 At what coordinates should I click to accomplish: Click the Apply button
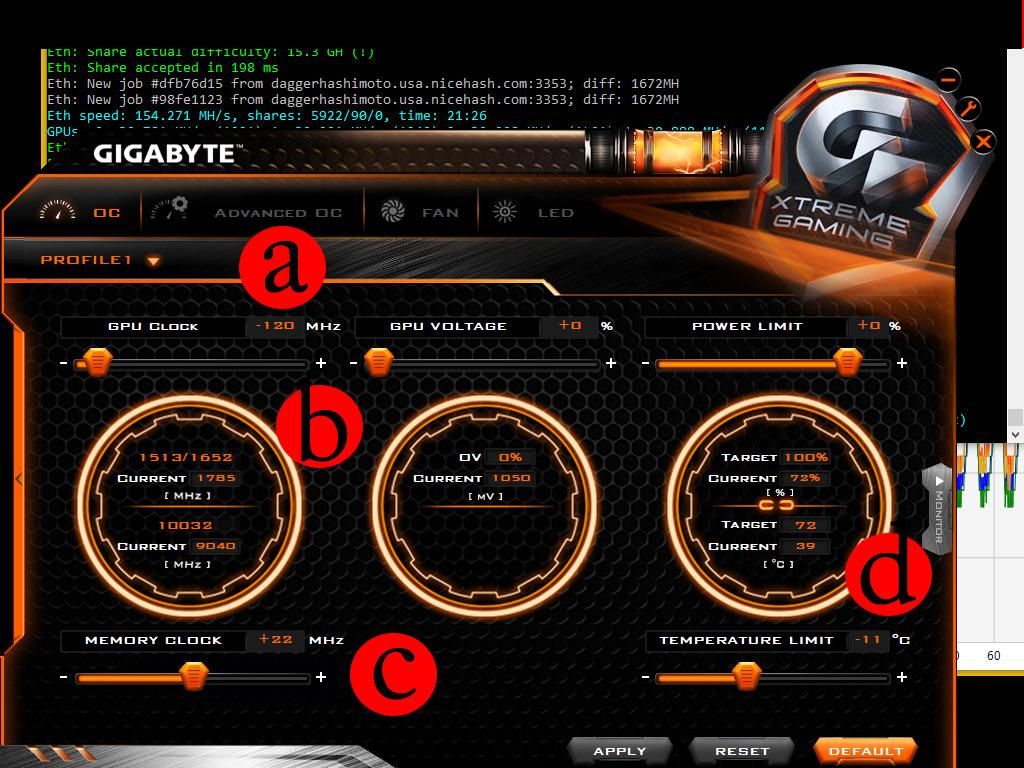pos(620,751)
